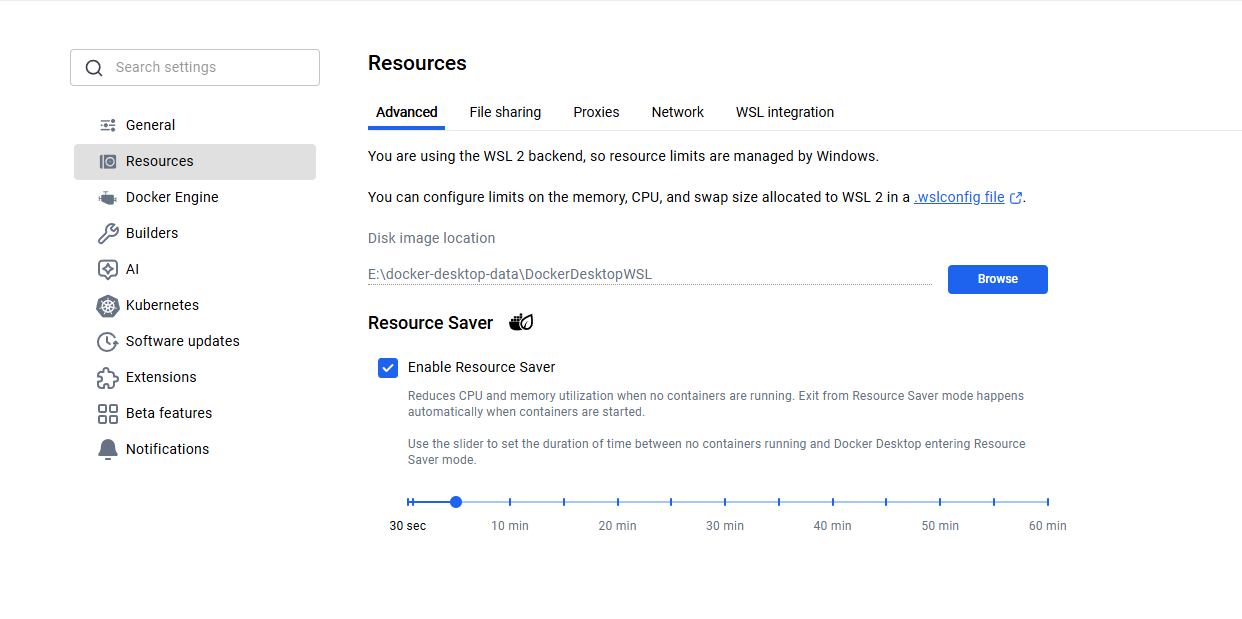Viewport: 1242px width, 619px height.
Task: Click the AI sparkle icon
Action: (x=108, y=269)
